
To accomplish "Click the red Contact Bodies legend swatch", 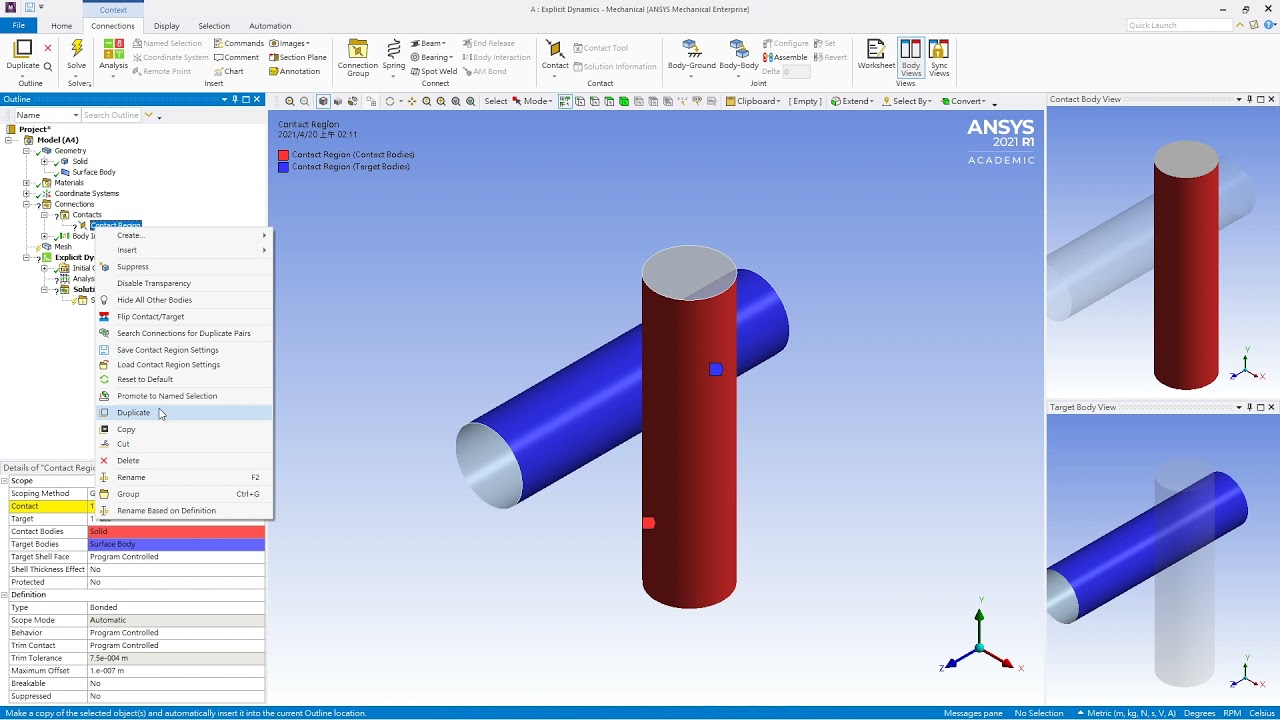I will point(284,155).
